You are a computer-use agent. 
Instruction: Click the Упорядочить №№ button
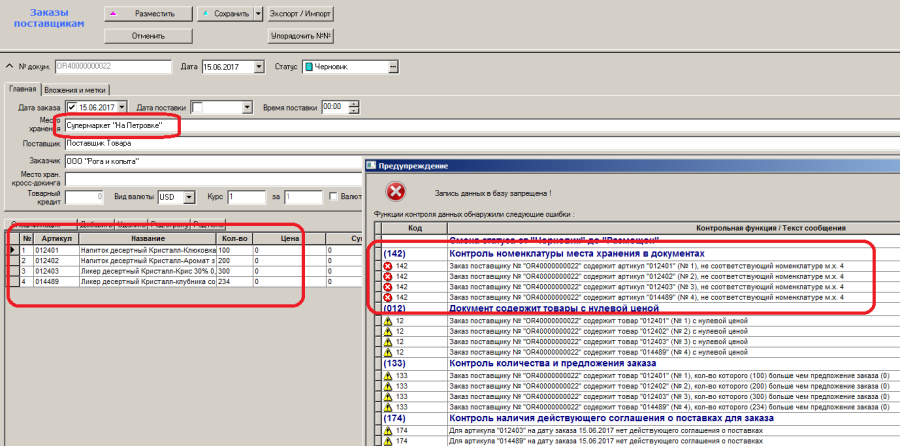coord(301,36)
